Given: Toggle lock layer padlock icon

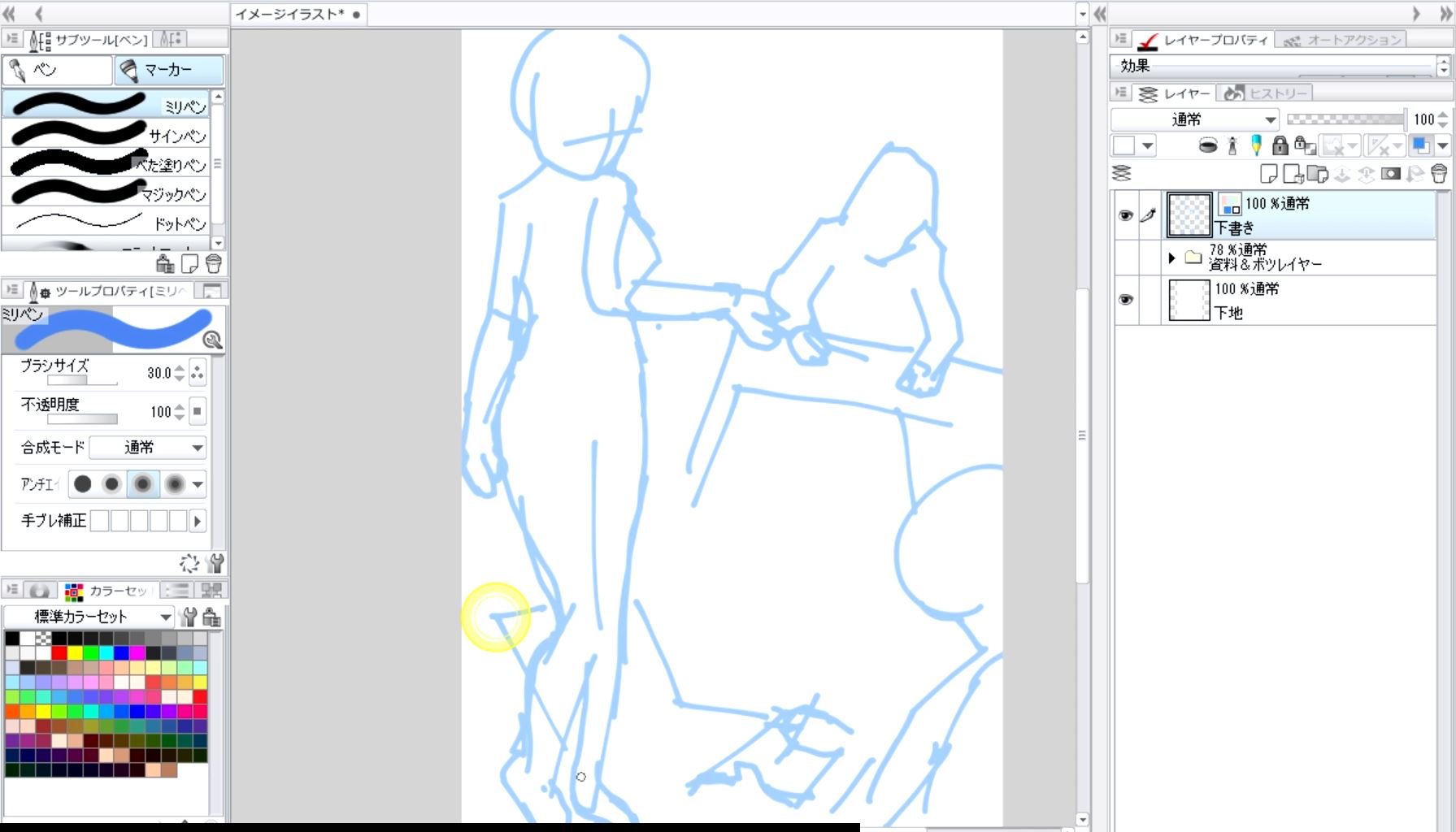Looking at the screenshot, I should (x=1280, y=146).
